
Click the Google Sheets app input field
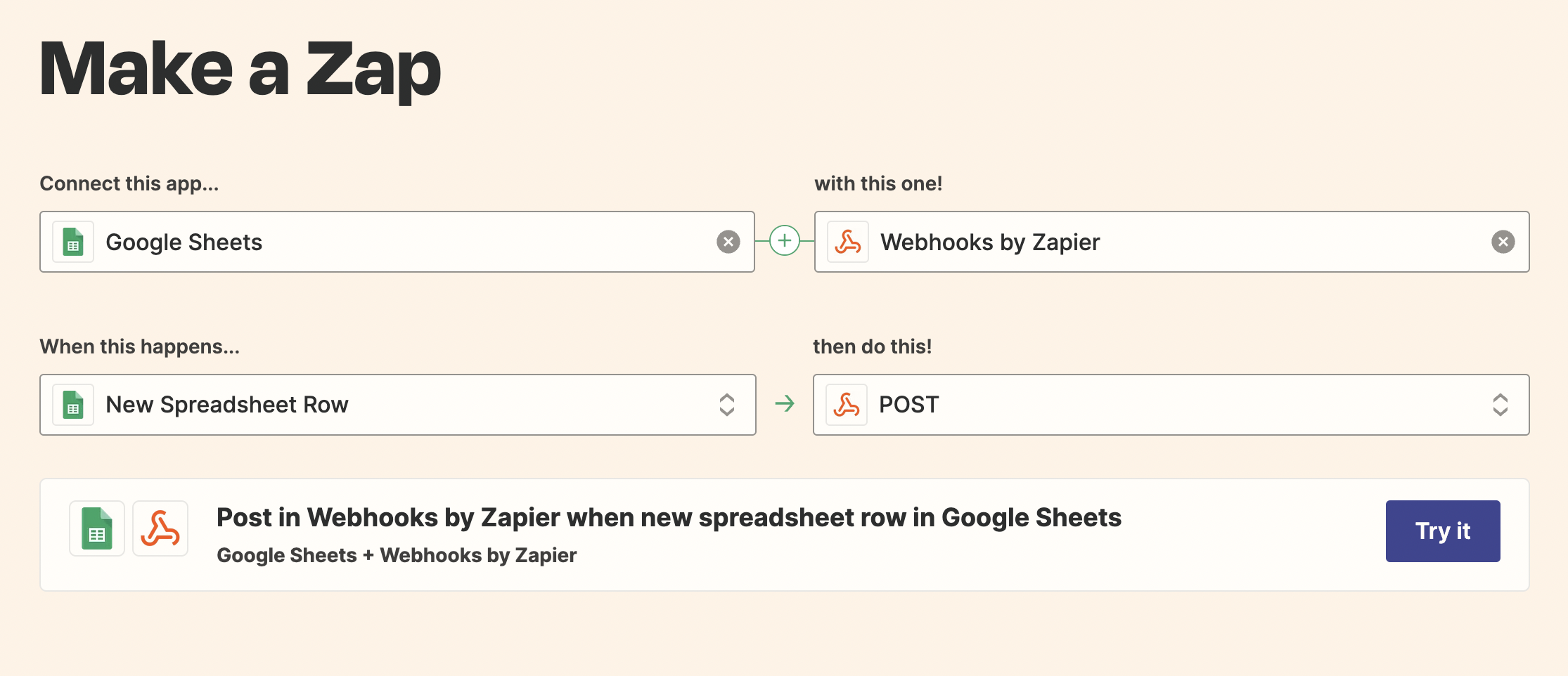click(x=397, y=242)
